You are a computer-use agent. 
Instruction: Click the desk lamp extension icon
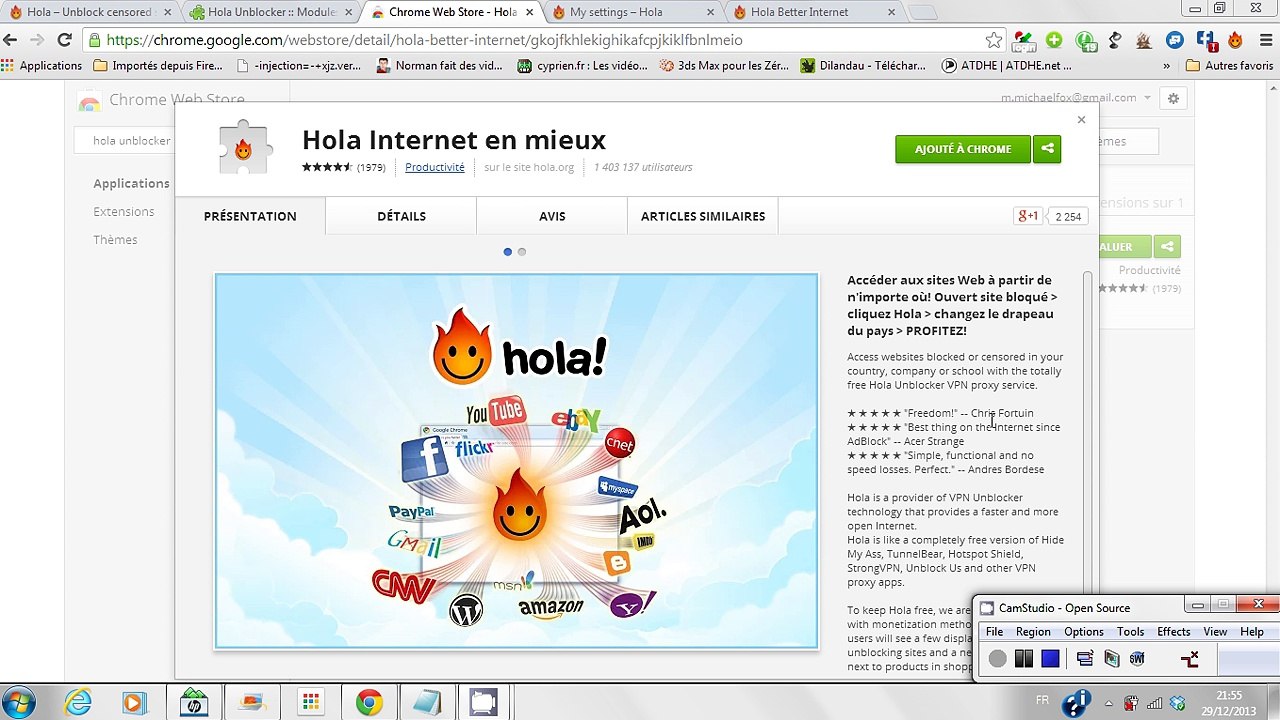1116,40
